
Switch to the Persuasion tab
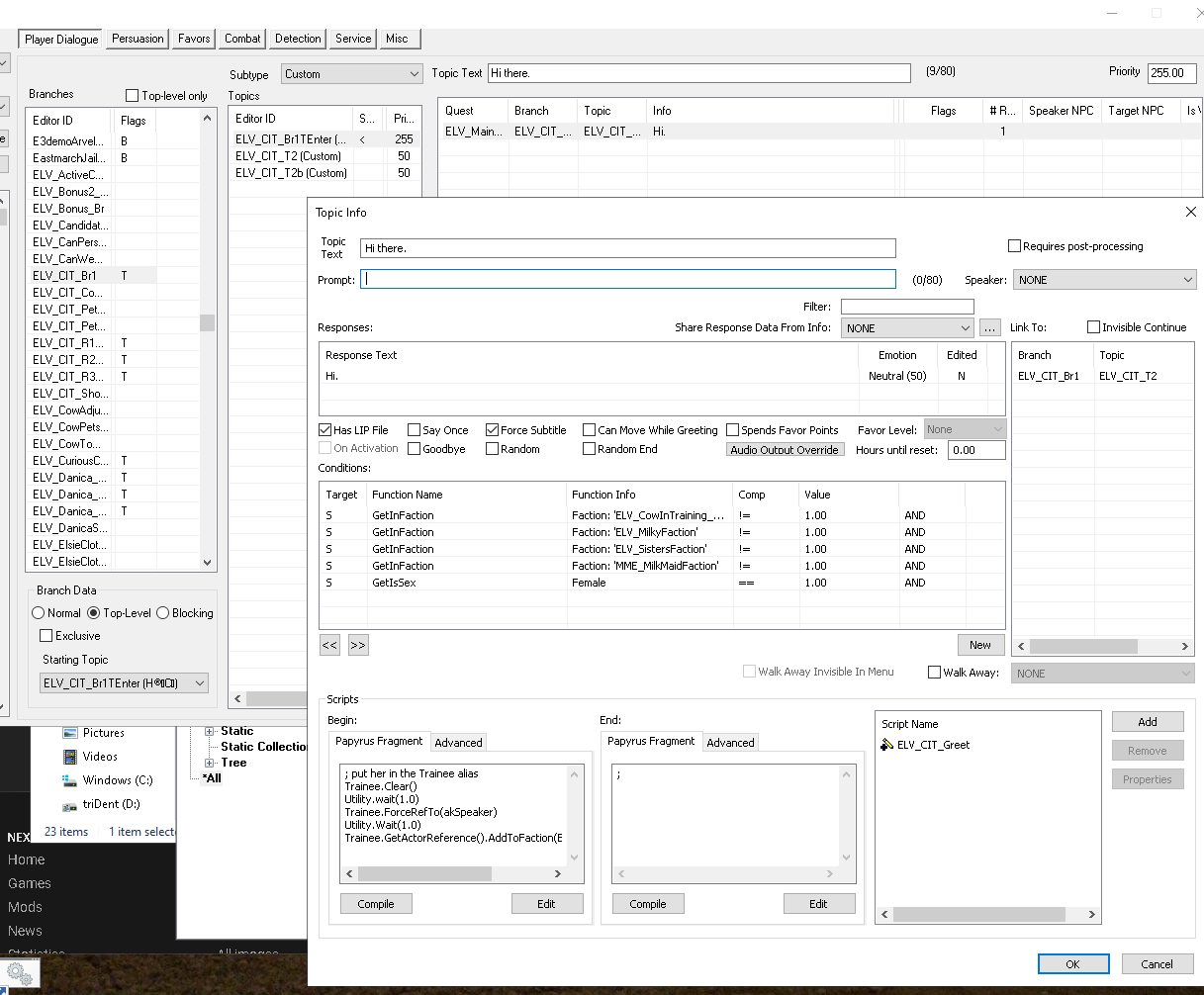pyautogui.click(x=138, y=39)
